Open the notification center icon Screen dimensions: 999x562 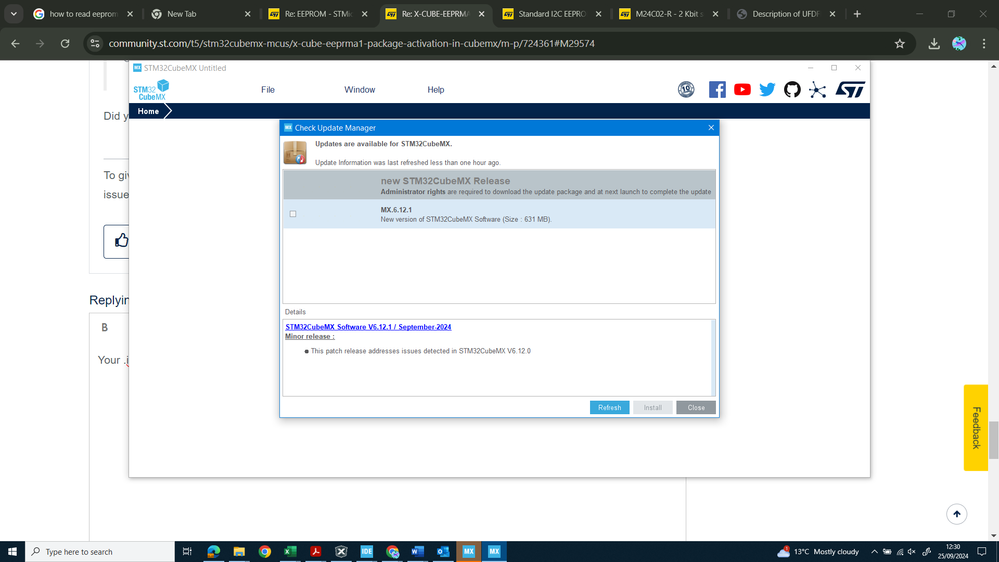982,552
